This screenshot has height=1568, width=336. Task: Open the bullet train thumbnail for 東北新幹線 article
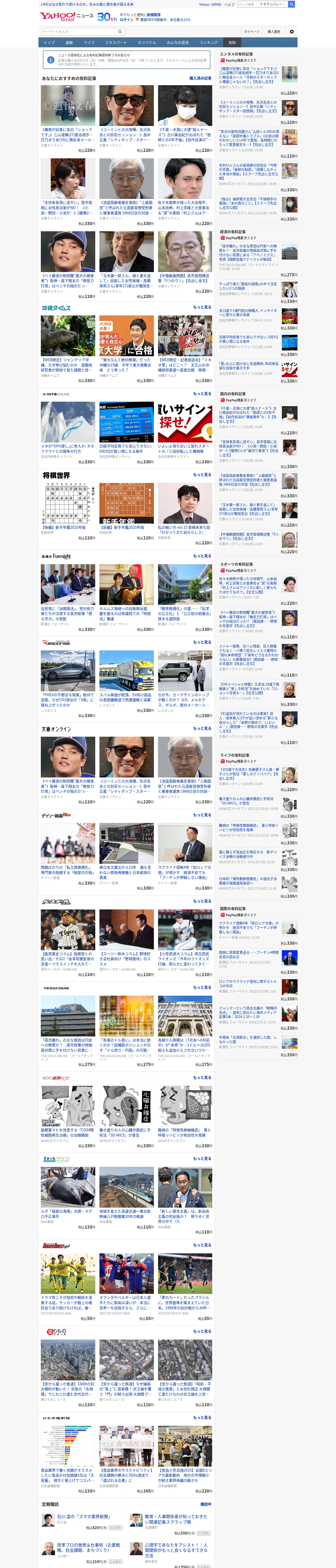pos(127,1187)
